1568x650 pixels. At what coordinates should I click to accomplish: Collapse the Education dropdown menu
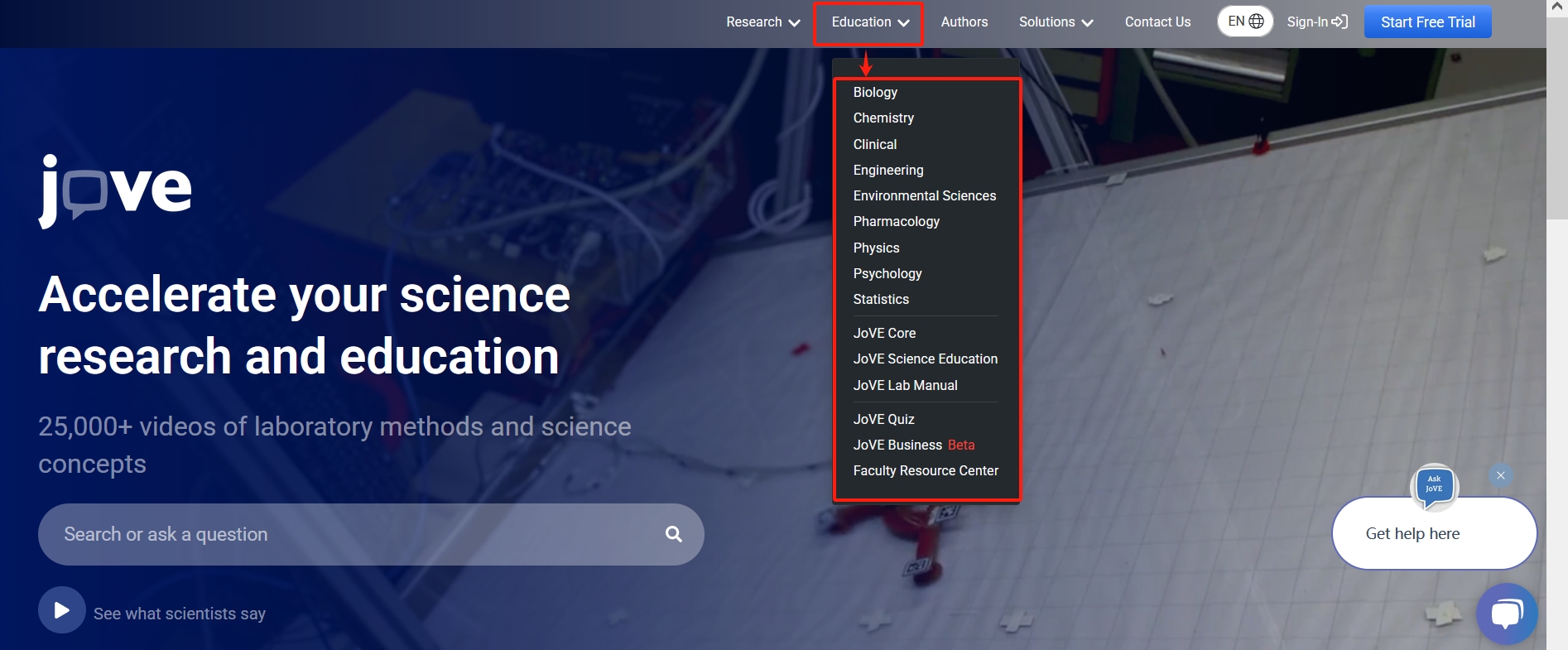869,22
